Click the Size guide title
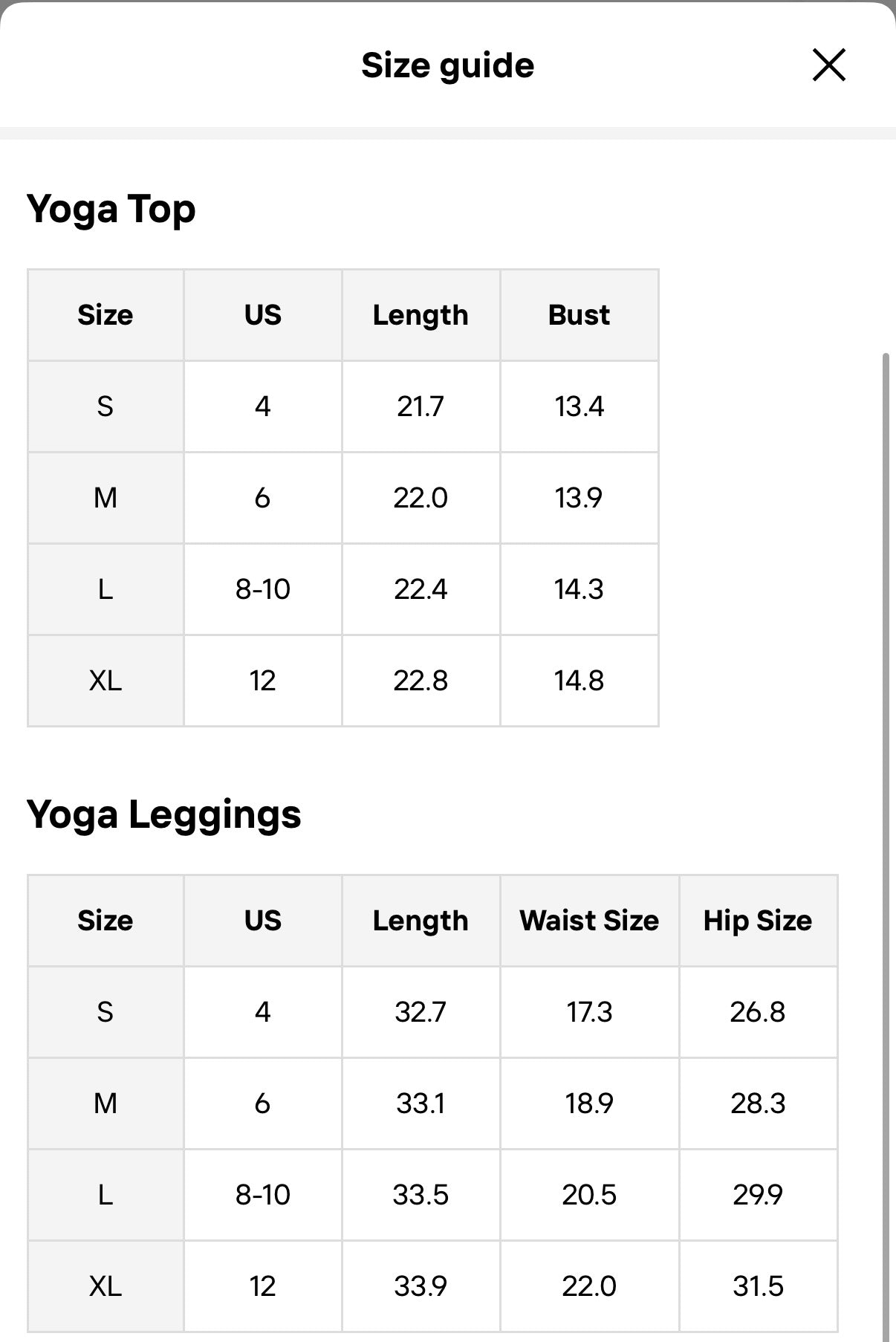This screenshot has width=896, height=1342. click(x=447, y=65)
